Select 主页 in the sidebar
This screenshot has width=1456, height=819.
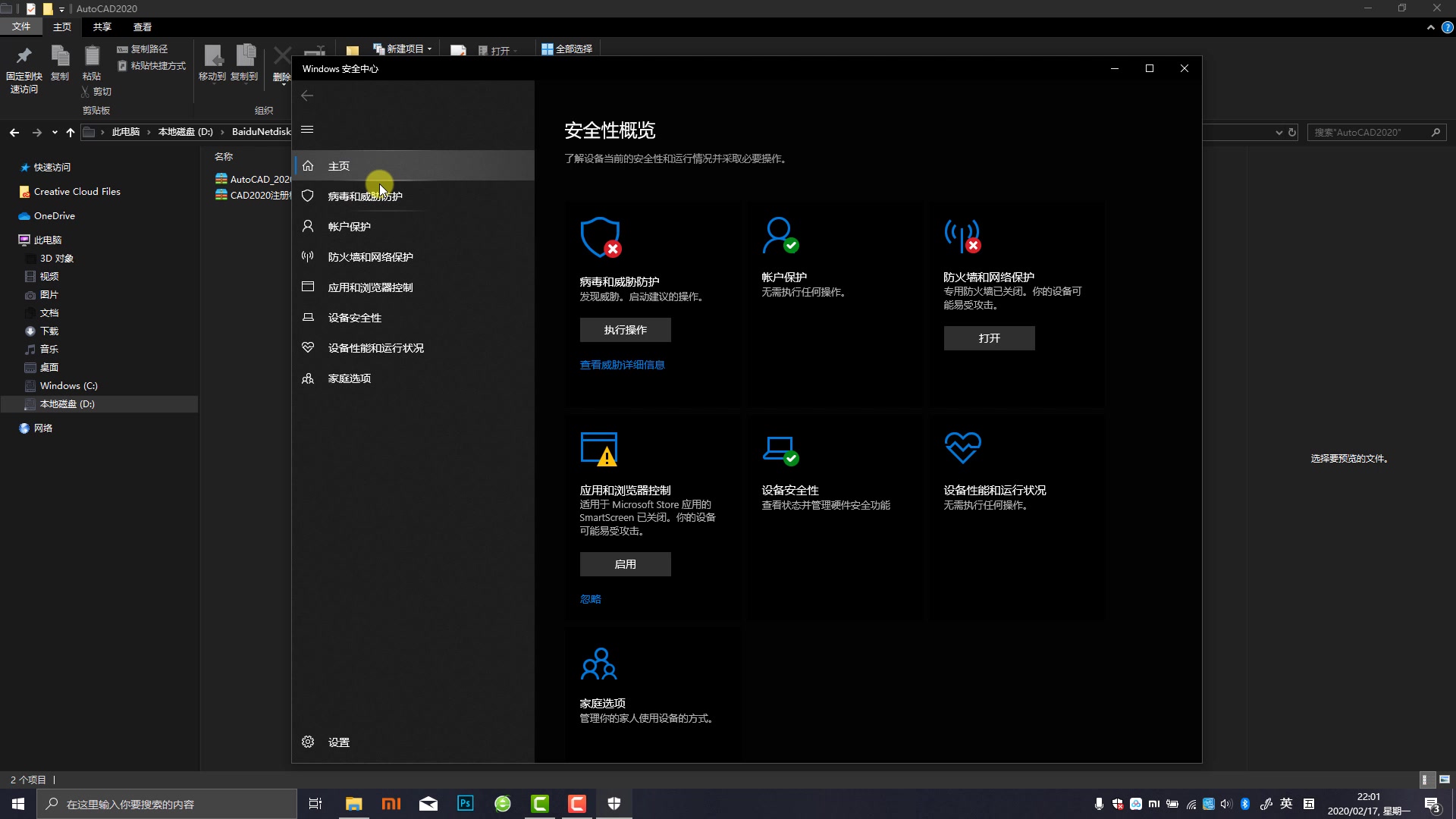tap(413, 166)
